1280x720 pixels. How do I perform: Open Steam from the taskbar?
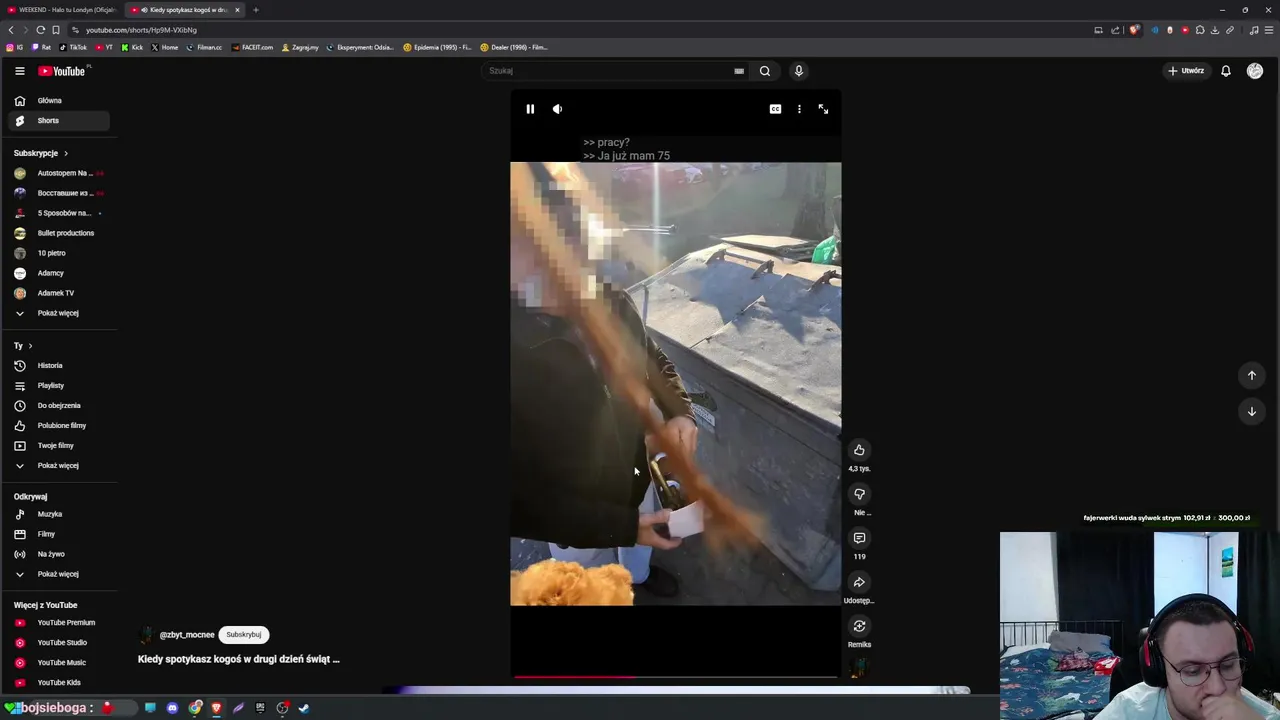[x=304, y=708]
